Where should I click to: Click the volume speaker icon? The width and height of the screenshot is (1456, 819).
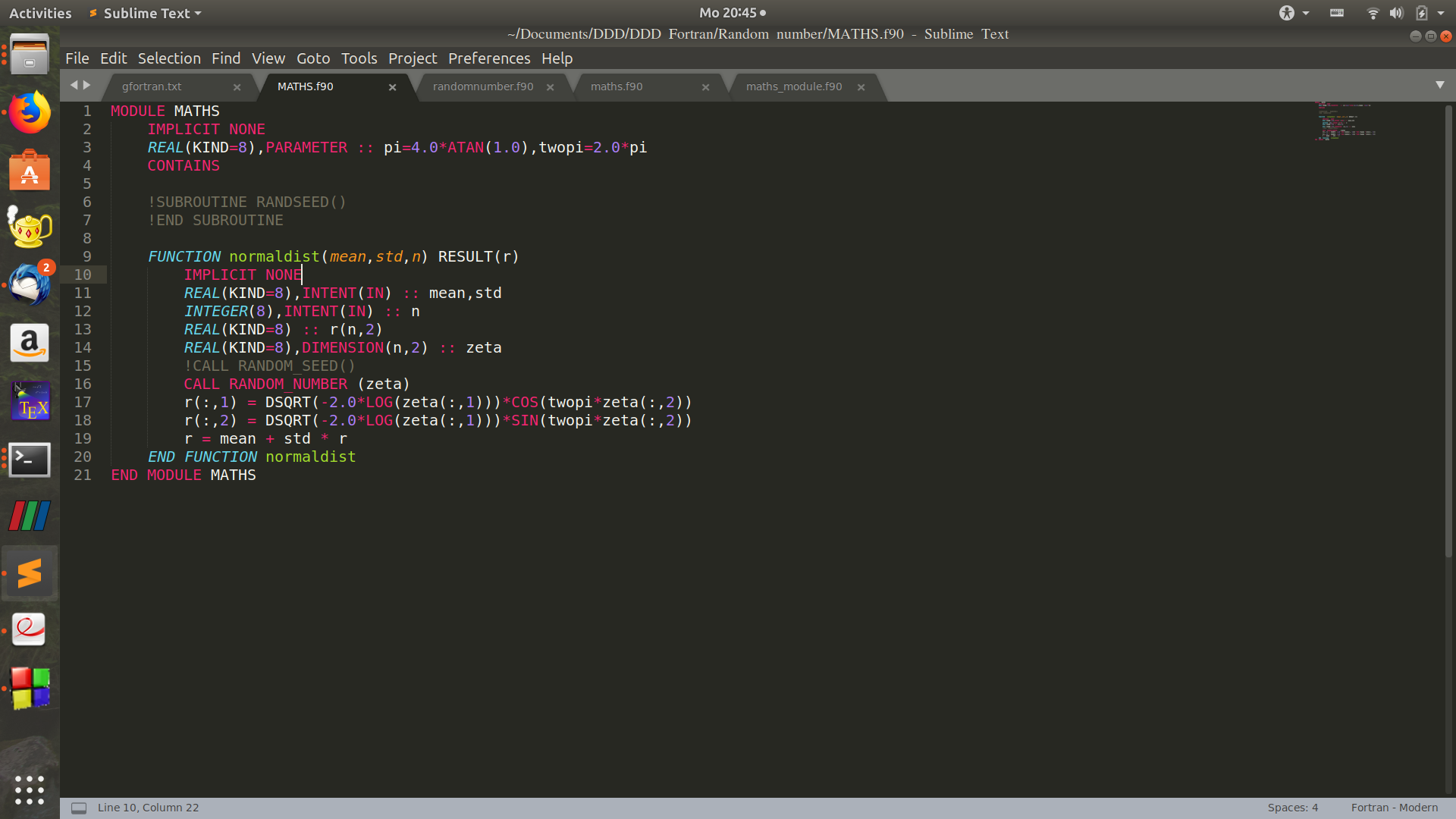click(x=1396, y=13)
